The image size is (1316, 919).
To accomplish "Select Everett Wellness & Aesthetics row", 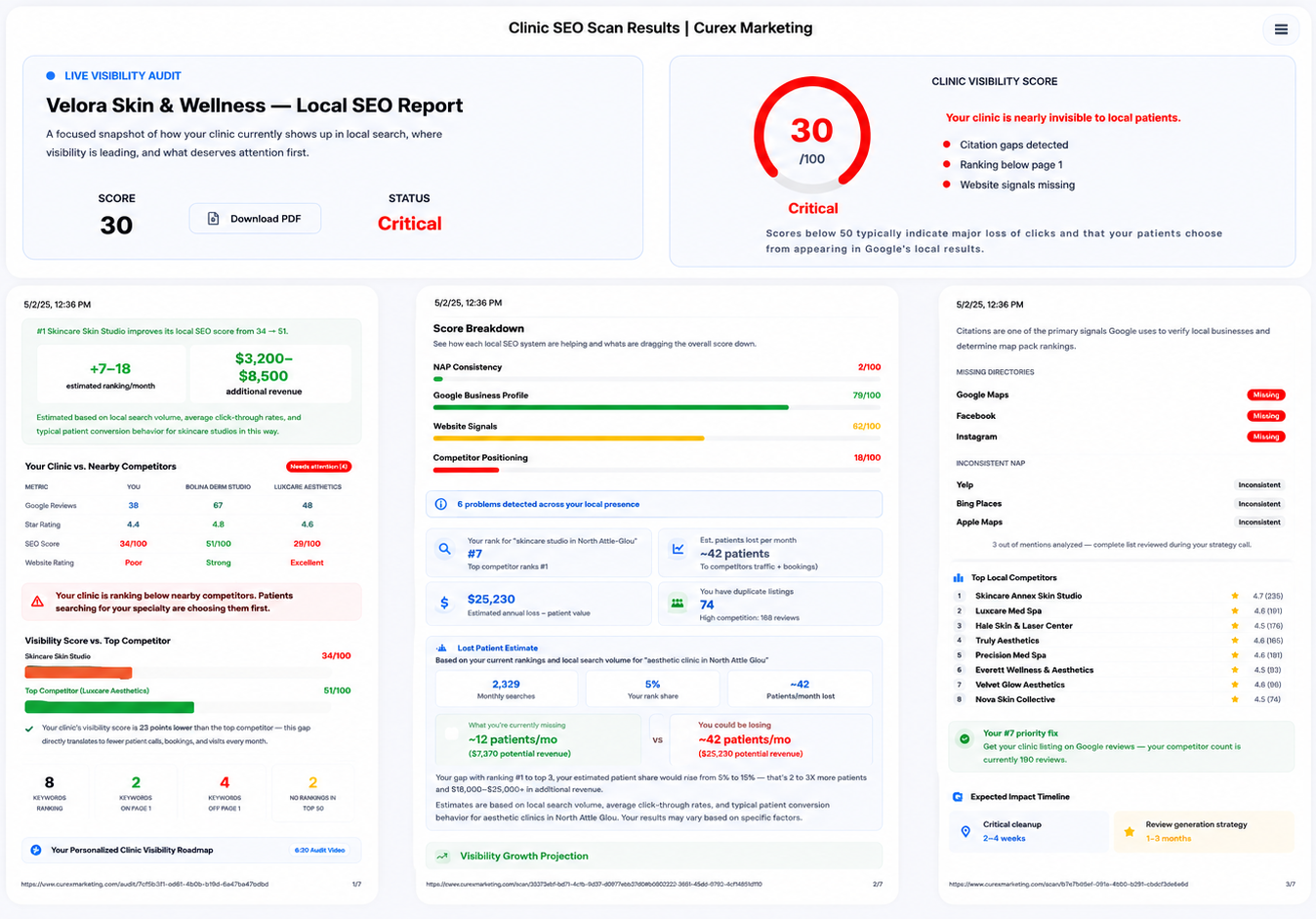I will pos(1122,670).
